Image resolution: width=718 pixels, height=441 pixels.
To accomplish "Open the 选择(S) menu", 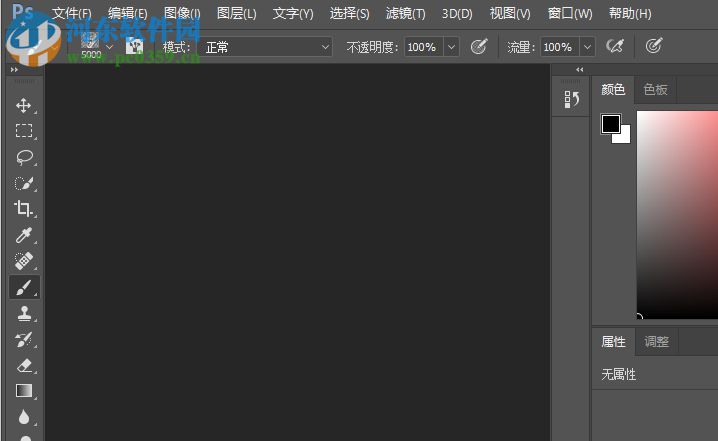I will pyautogui.click(x=349, y=13).
